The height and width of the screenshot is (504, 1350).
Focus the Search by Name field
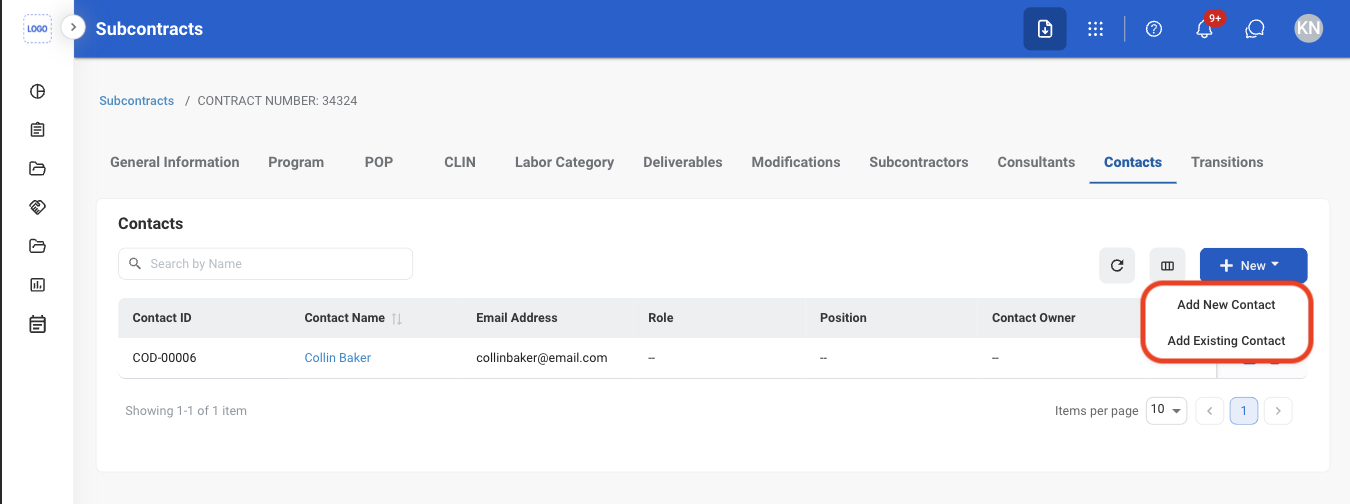tap(265, 264)
